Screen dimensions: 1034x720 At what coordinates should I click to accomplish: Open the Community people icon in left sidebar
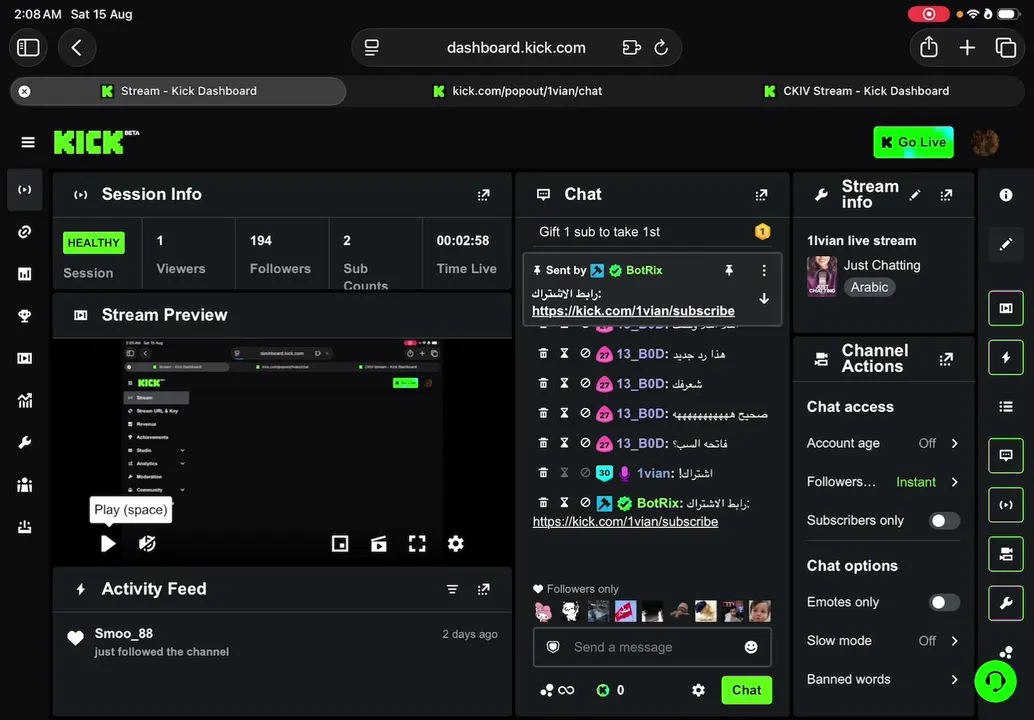tap(24, 485)
